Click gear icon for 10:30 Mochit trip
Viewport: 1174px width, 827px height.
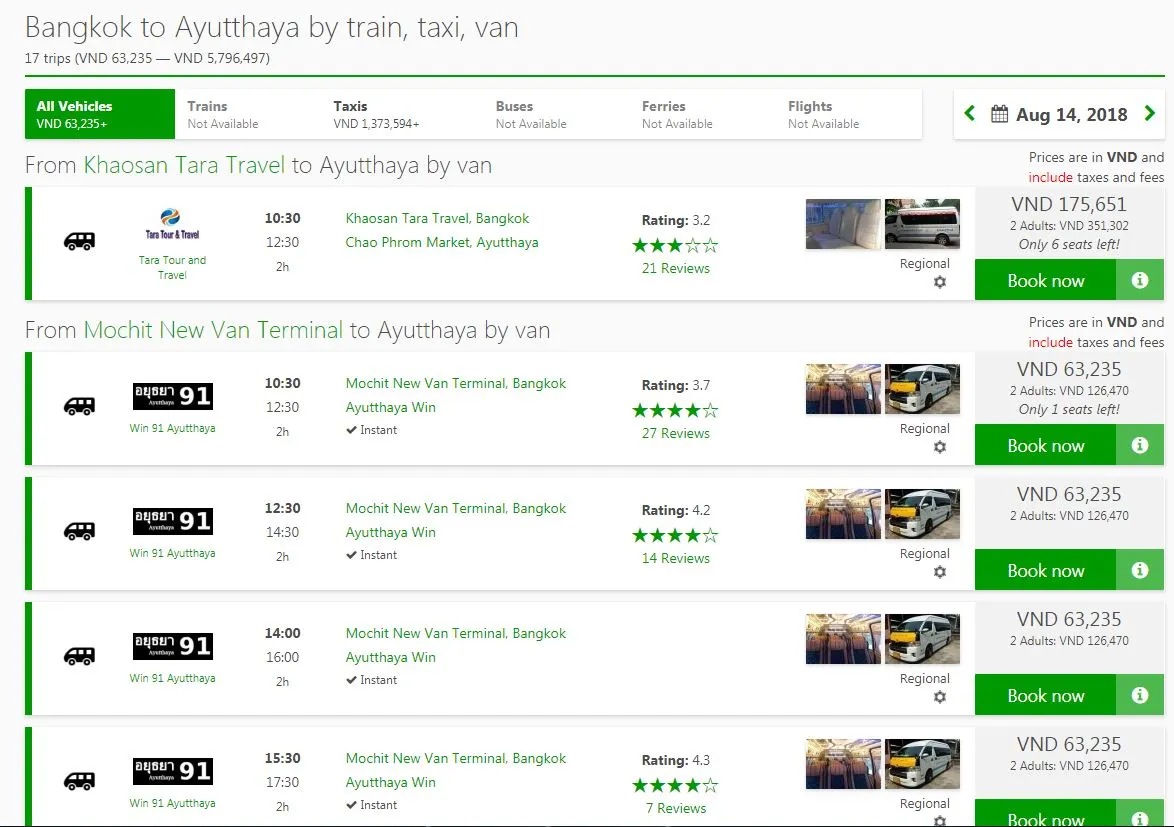(x=940, y=447)
